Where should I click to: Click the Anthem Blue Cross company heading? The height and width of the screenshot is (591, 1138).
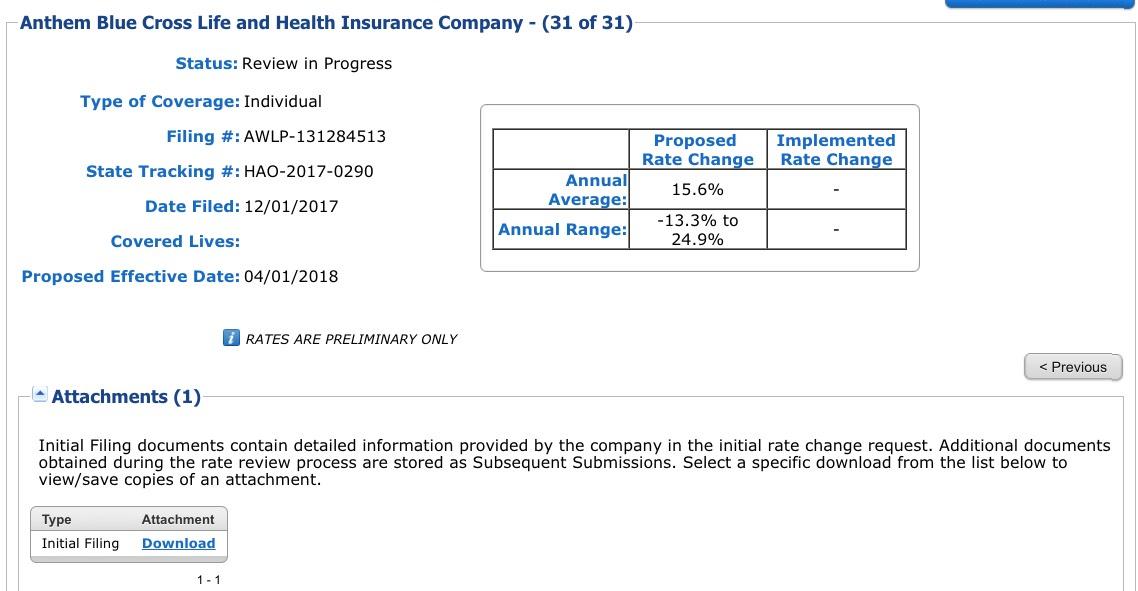click(x=326, y=22)
